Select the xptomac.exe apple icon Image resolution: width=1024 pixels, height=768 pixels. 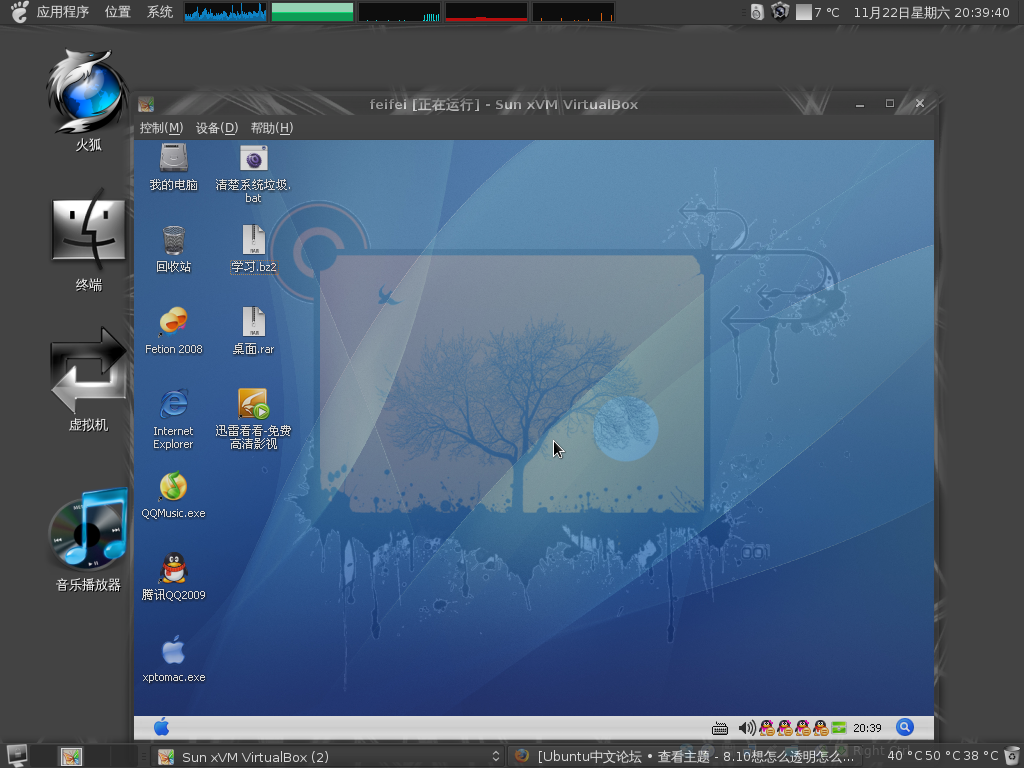pyautogui.click(x=174, y=650)
